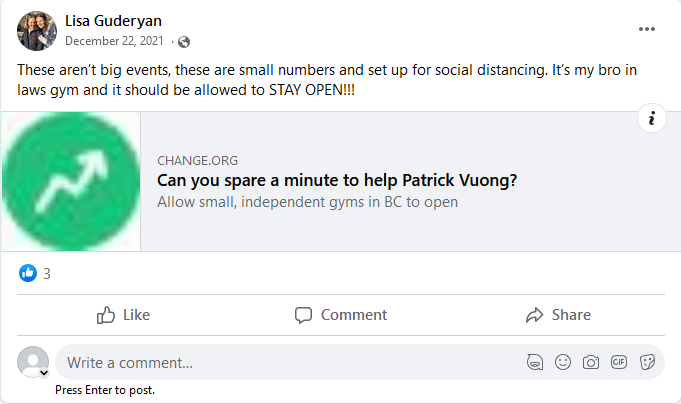The width and height of the screenshot is (681, 404).
Task: Open the December 22, 2021 timestamp
Action: point(115,41)
